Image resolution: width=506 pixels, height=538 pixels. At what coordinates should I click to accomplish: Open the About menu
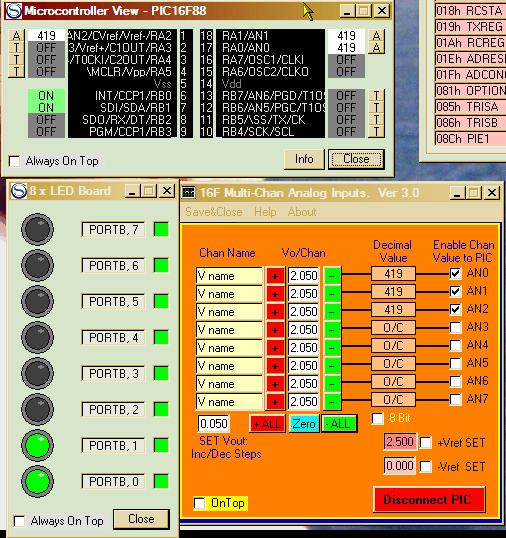(302, 212)
